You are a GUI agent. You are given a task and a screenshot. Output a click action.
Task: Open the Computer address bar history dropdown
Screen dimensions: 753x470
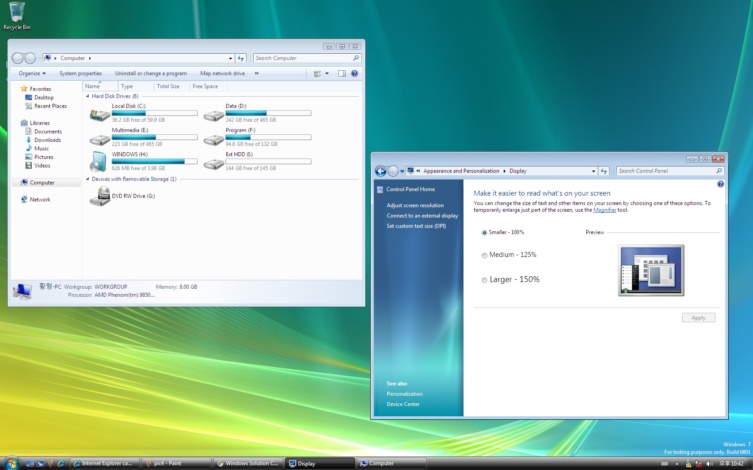pos(231,58)
